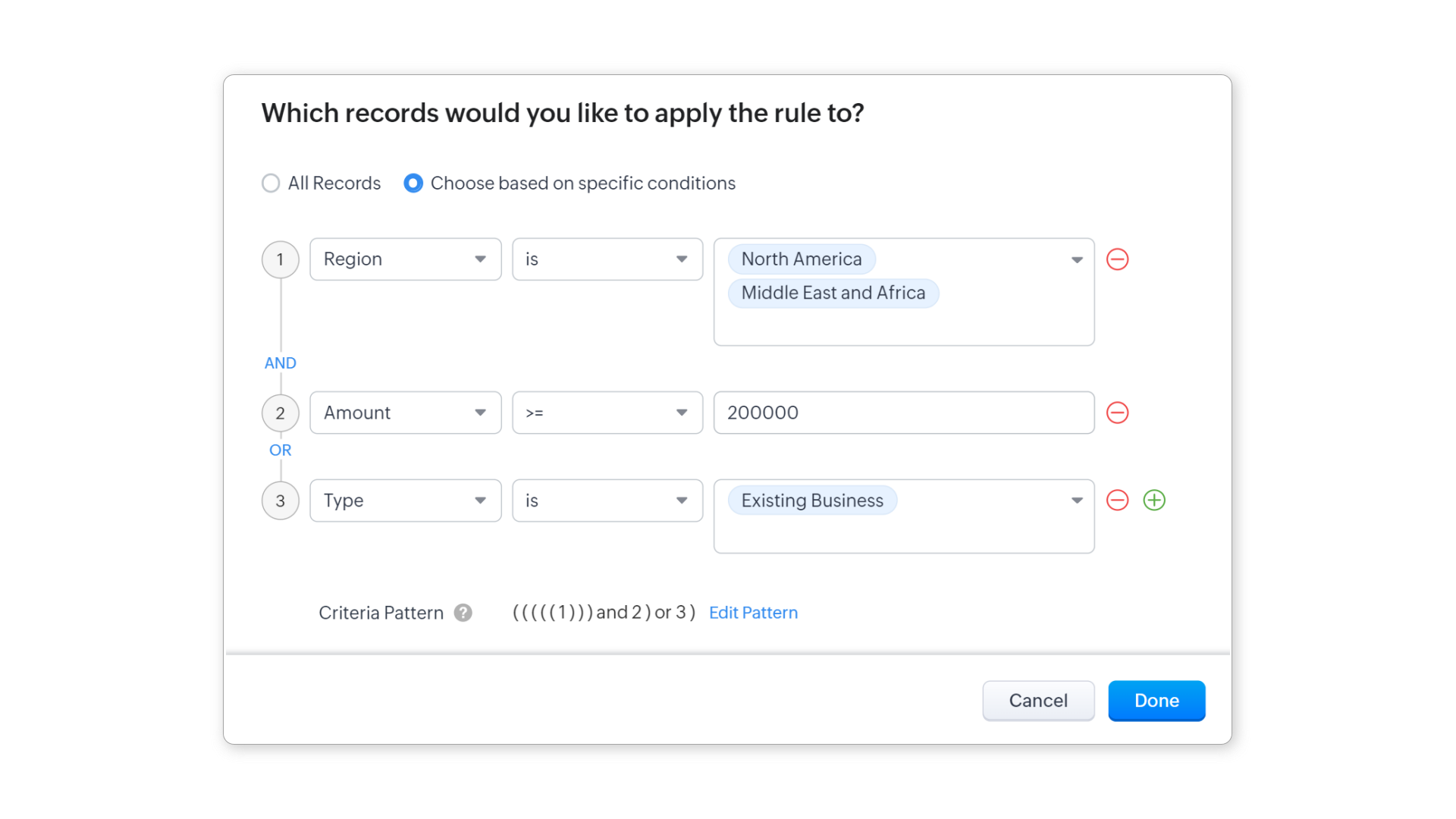Select the All Records radio option

tap(271, 184)
